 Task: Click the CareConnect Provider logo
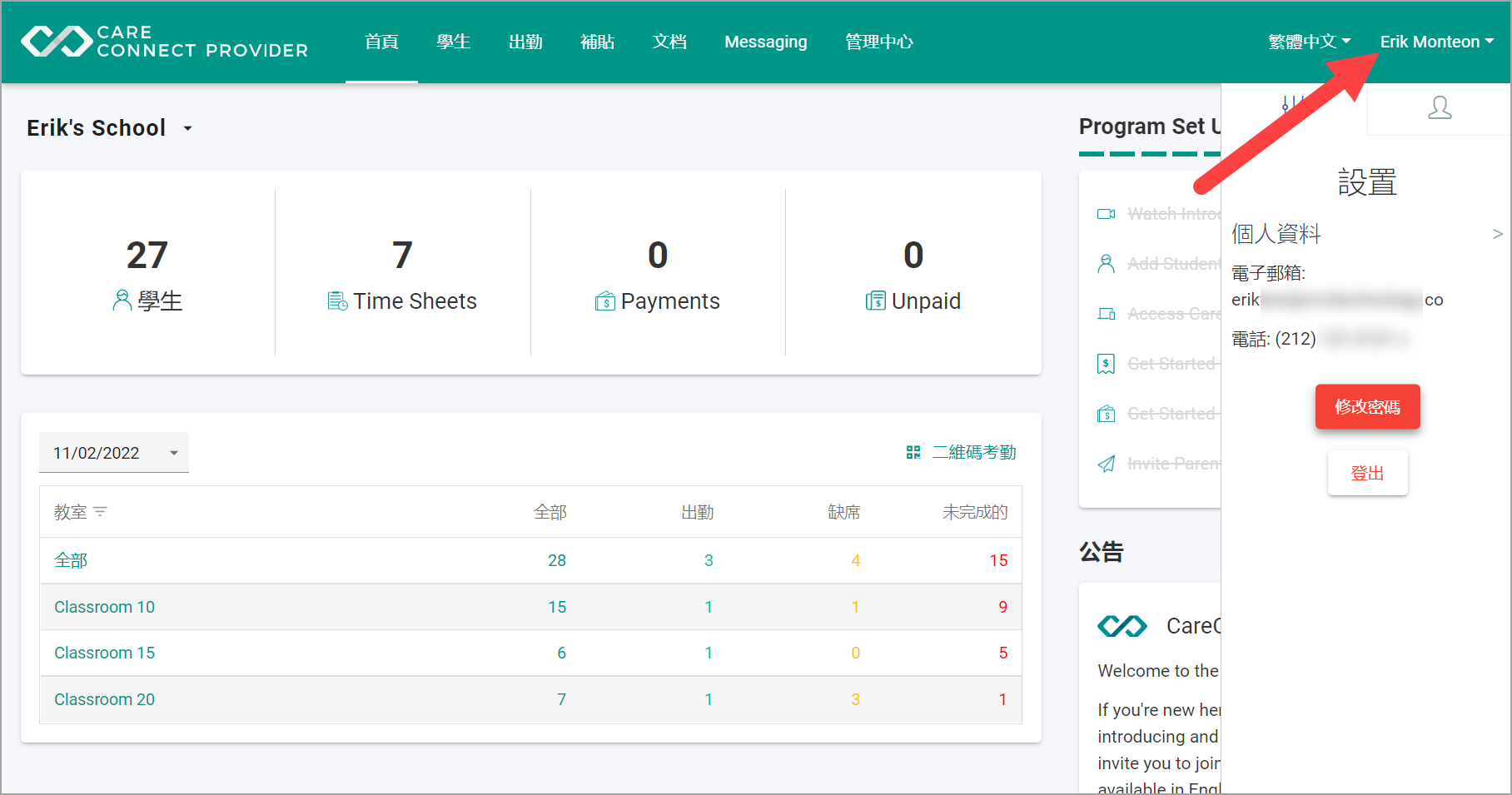[164, 42]
